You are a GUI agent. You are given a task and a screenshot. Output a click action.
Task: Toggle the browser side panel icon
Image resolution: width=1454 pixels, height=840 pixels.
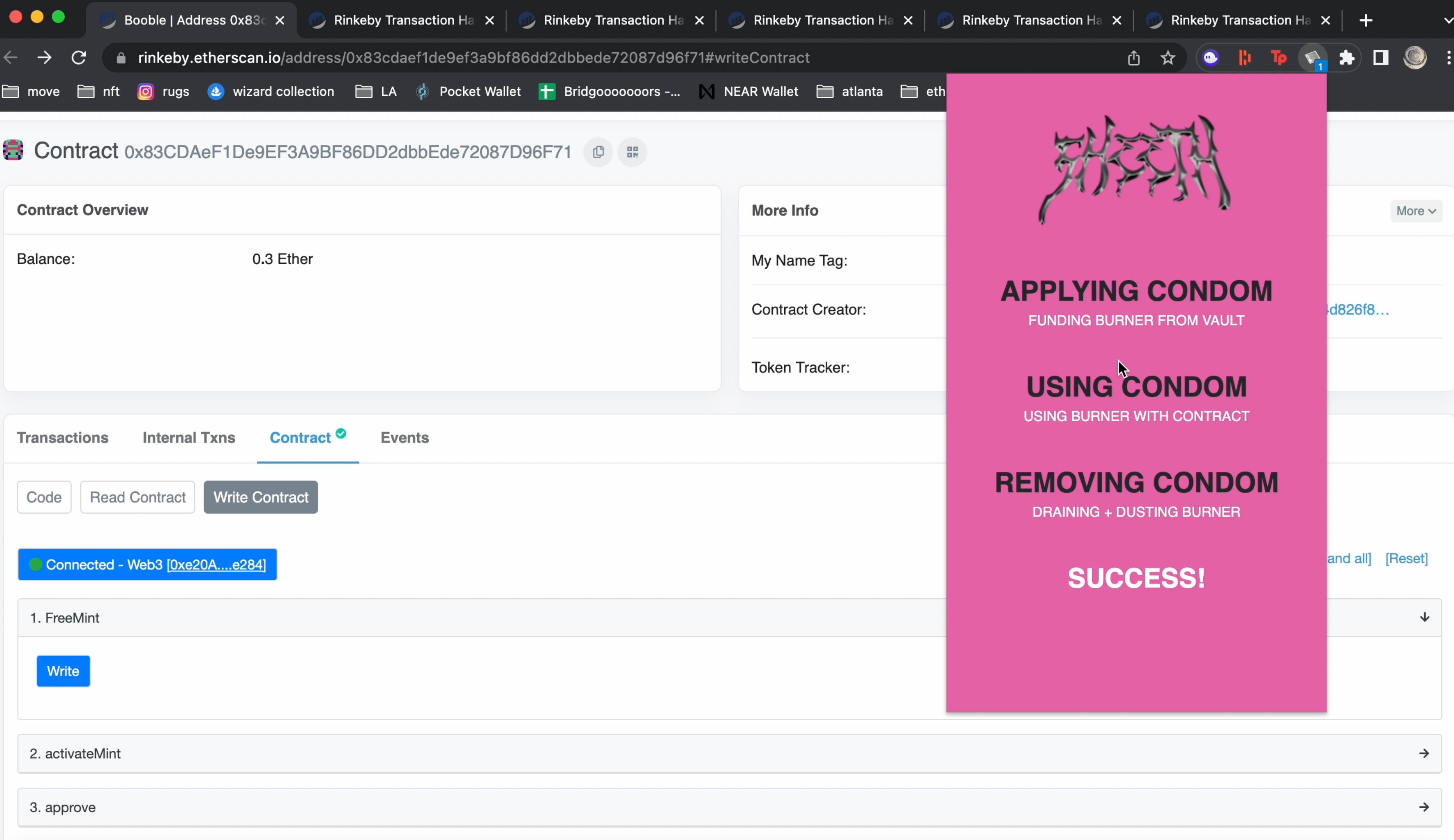click(1381, 58)
